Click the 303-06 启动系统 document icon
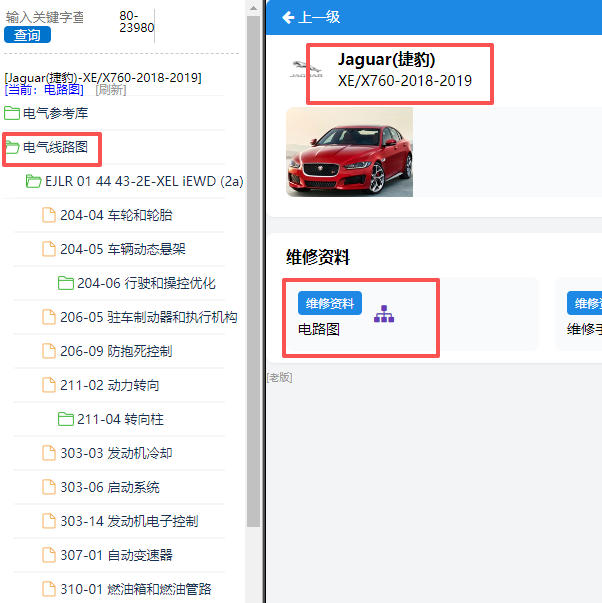The width and height of the screenshot is (602, 603). [49, 487]
